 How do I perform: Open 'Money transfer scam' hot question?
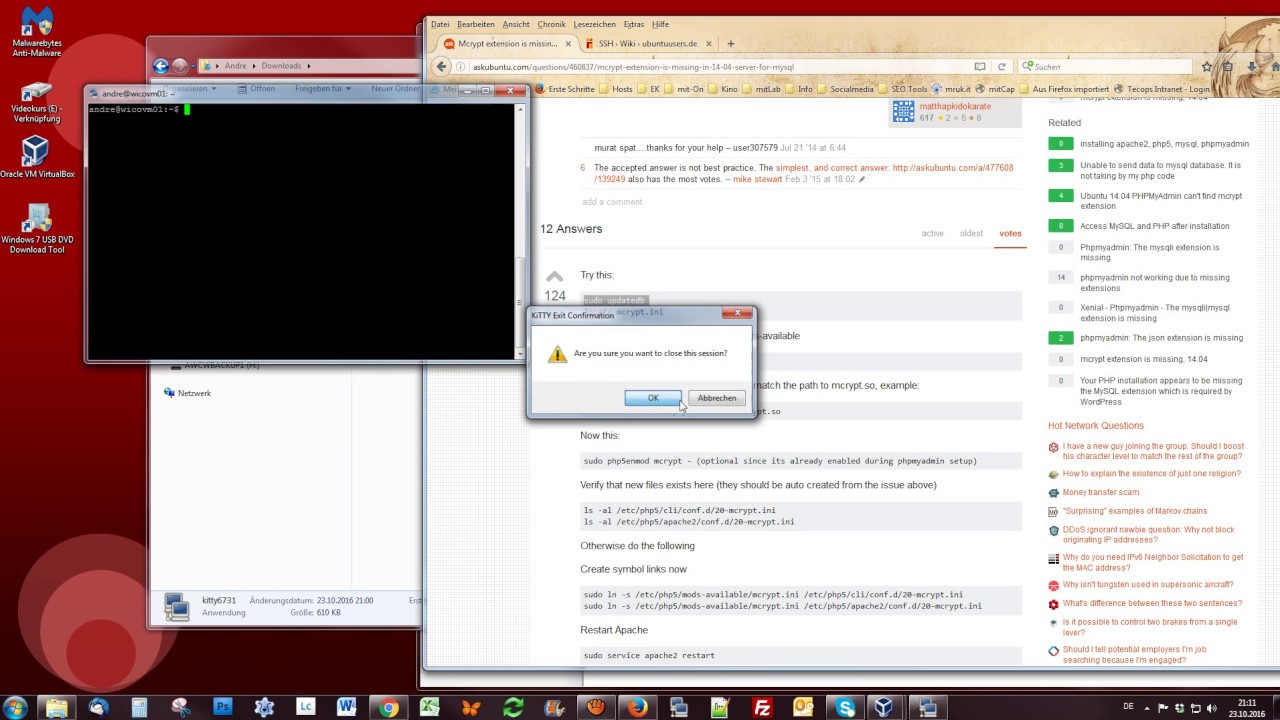(x=1100, y=492)
